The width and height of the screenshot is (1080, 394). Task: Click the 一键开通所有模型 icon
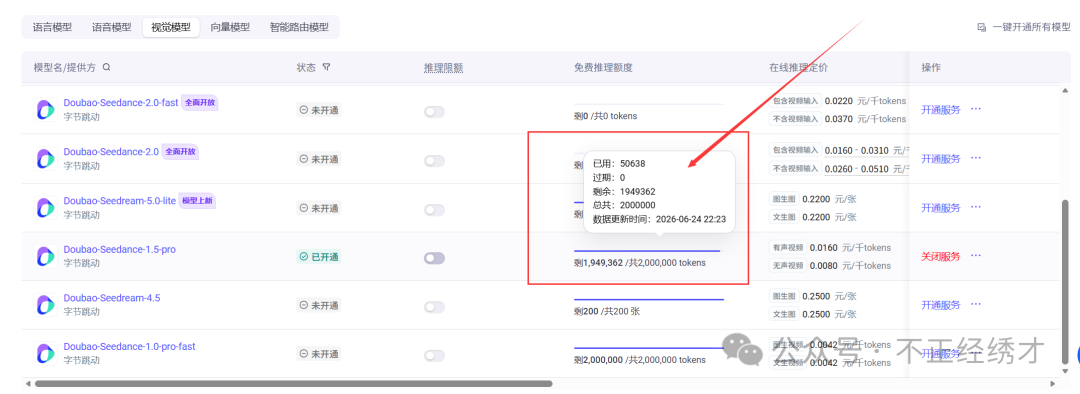[982, 28]
